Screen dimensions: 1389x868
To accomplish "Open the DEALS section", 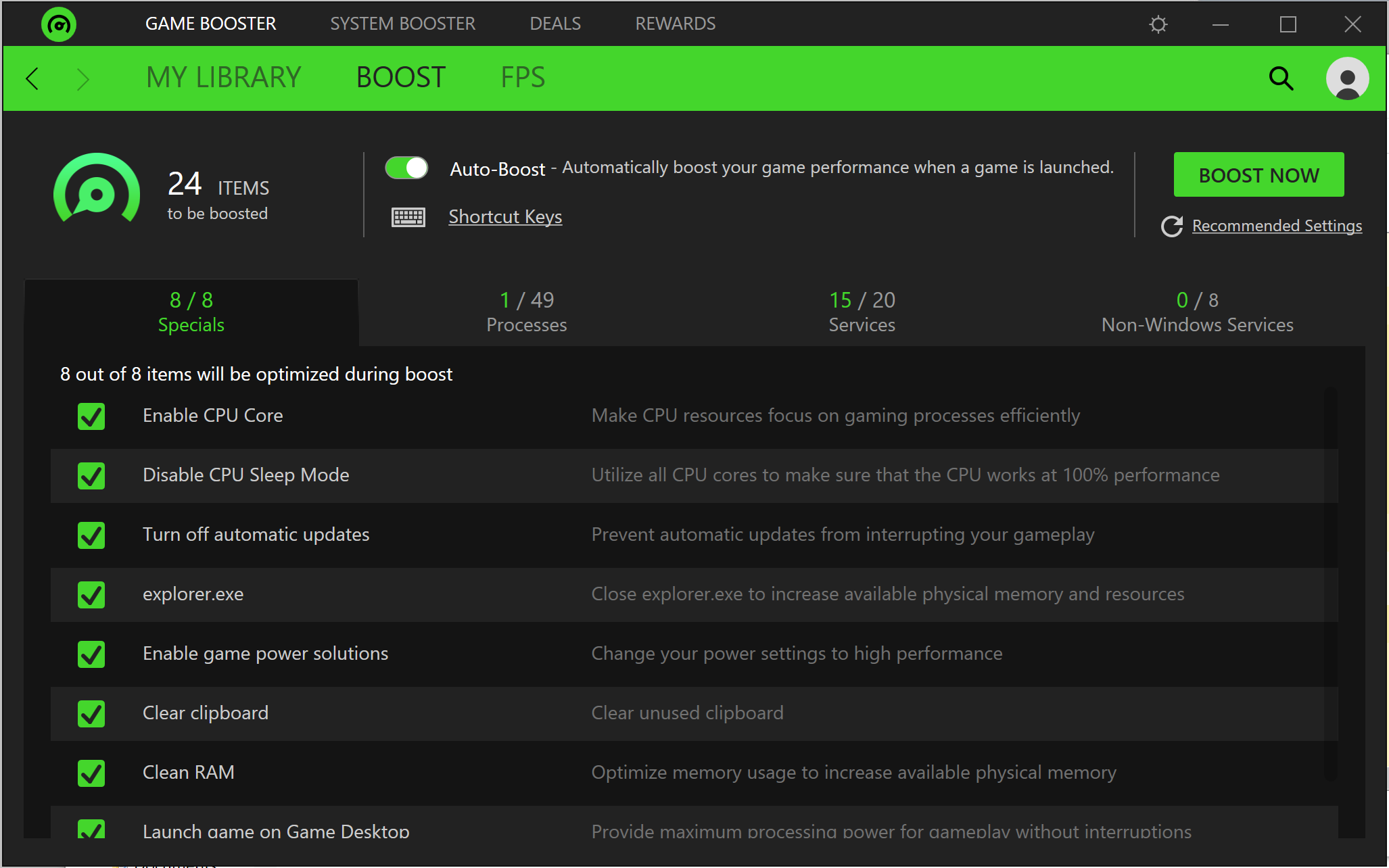I will click(555, 24).
